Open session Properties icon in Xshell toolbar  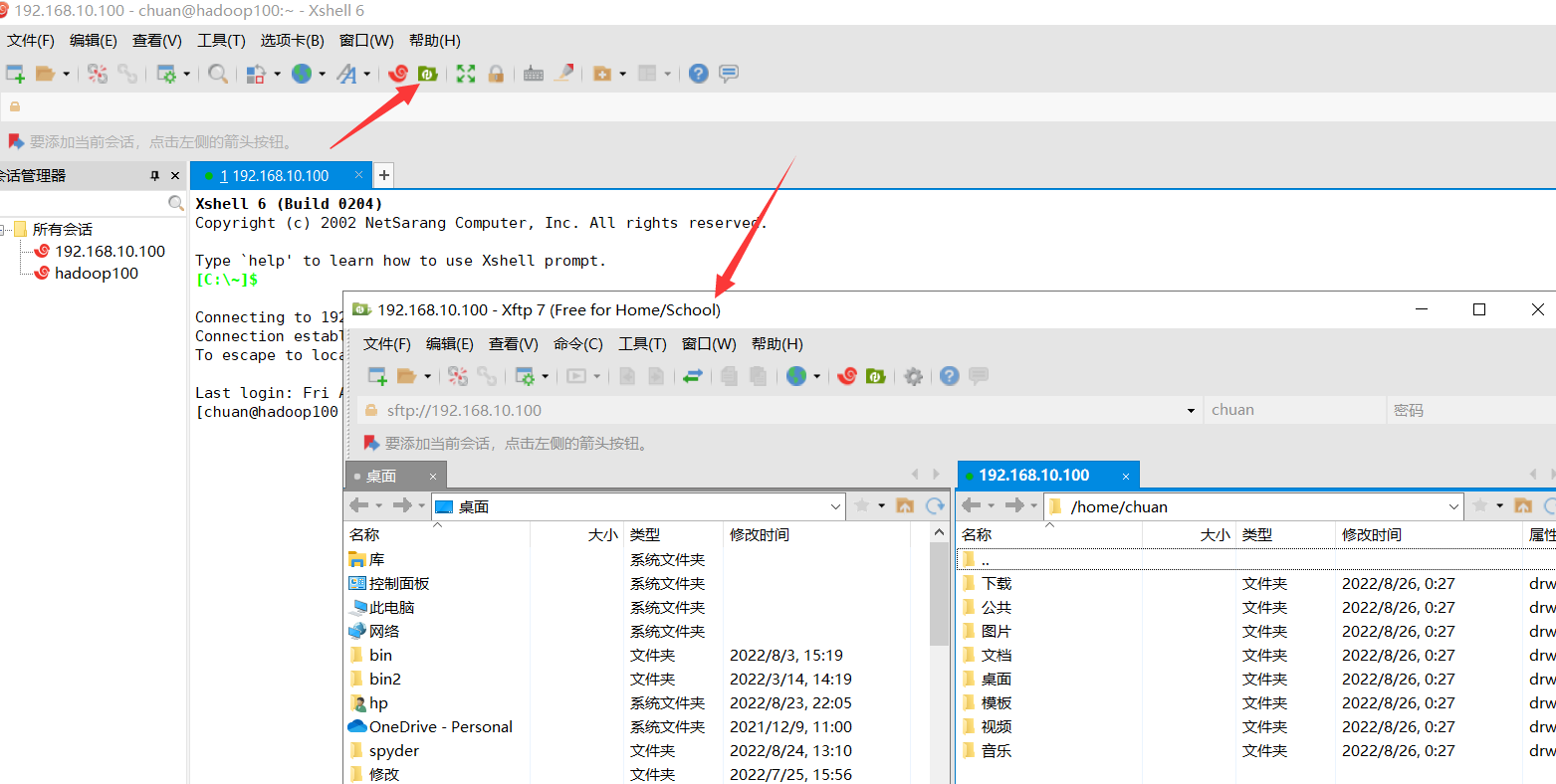[166, 74]
